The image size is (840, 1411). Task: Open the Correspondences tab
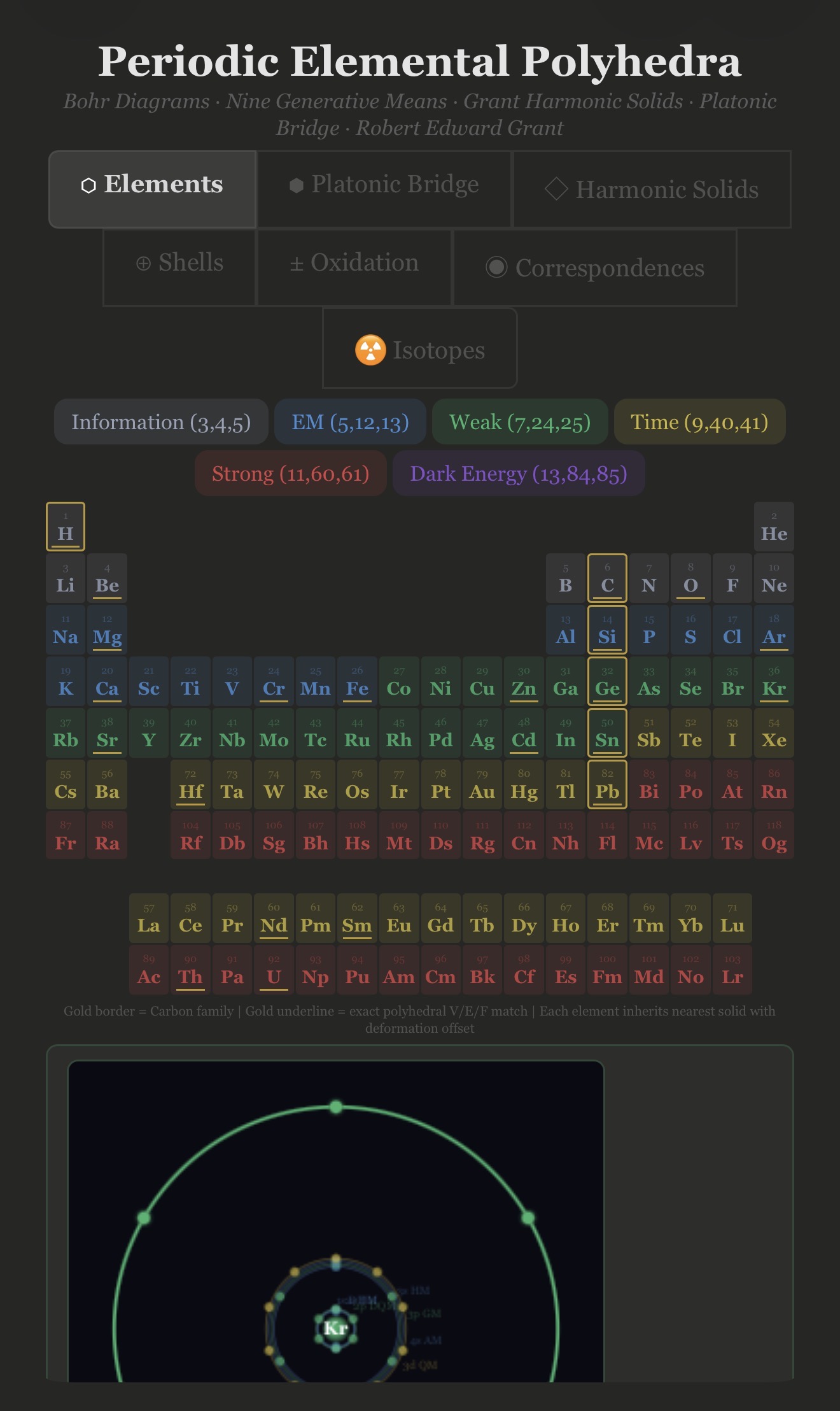click(x=594, y=267)
